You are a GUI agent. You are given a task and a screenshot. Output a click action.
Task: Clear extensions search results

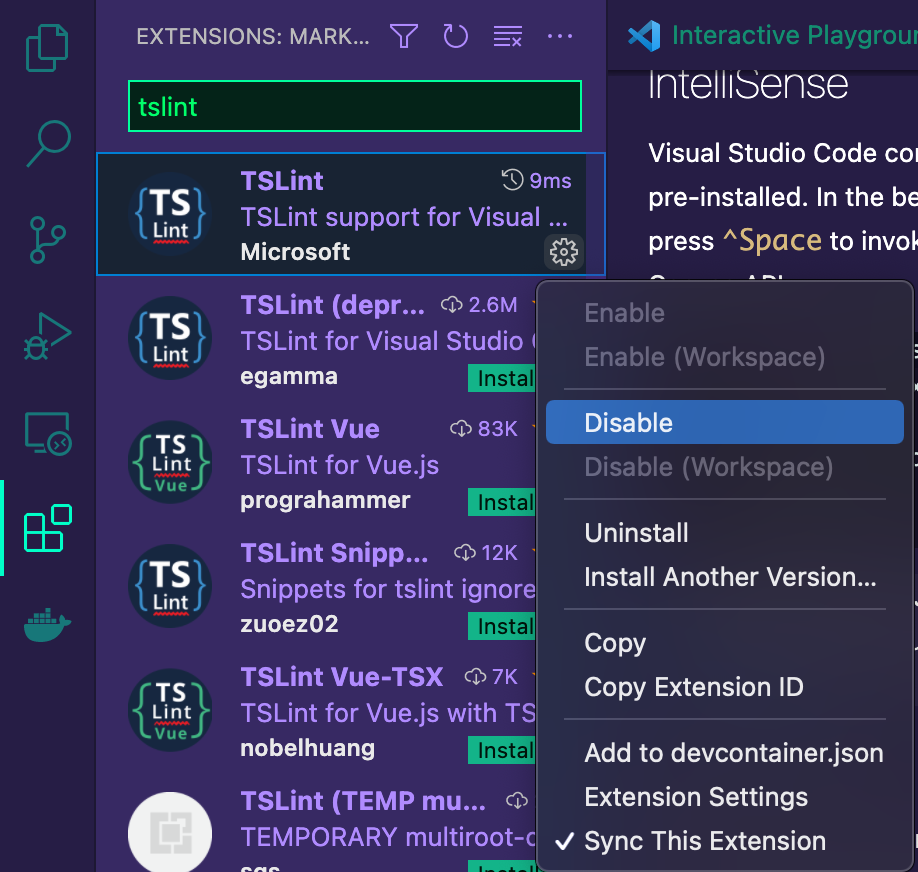click(x=508, y=36)
